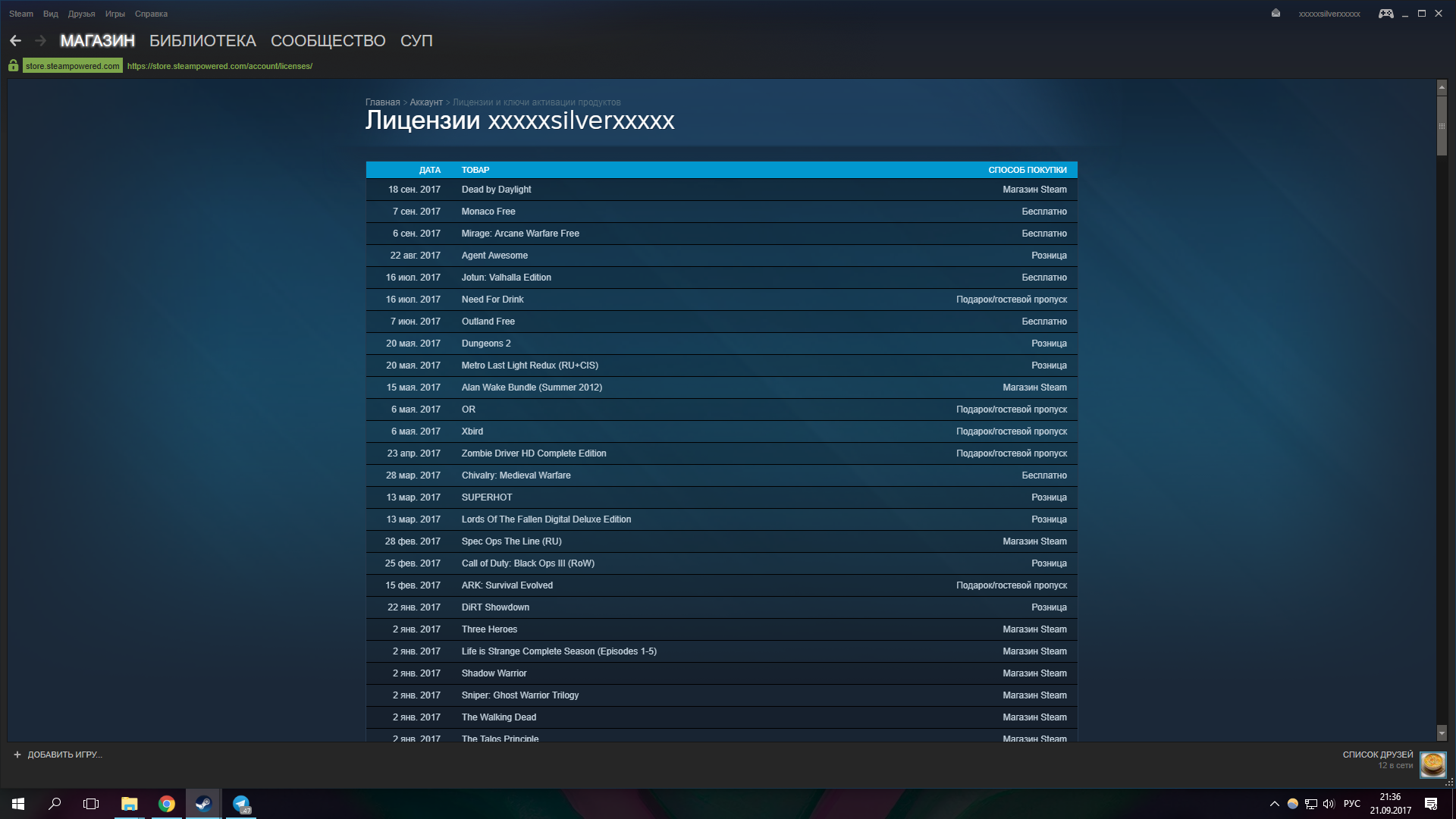Open the Справка menu
Screen dimensions: 1456x819
[151, 14]
